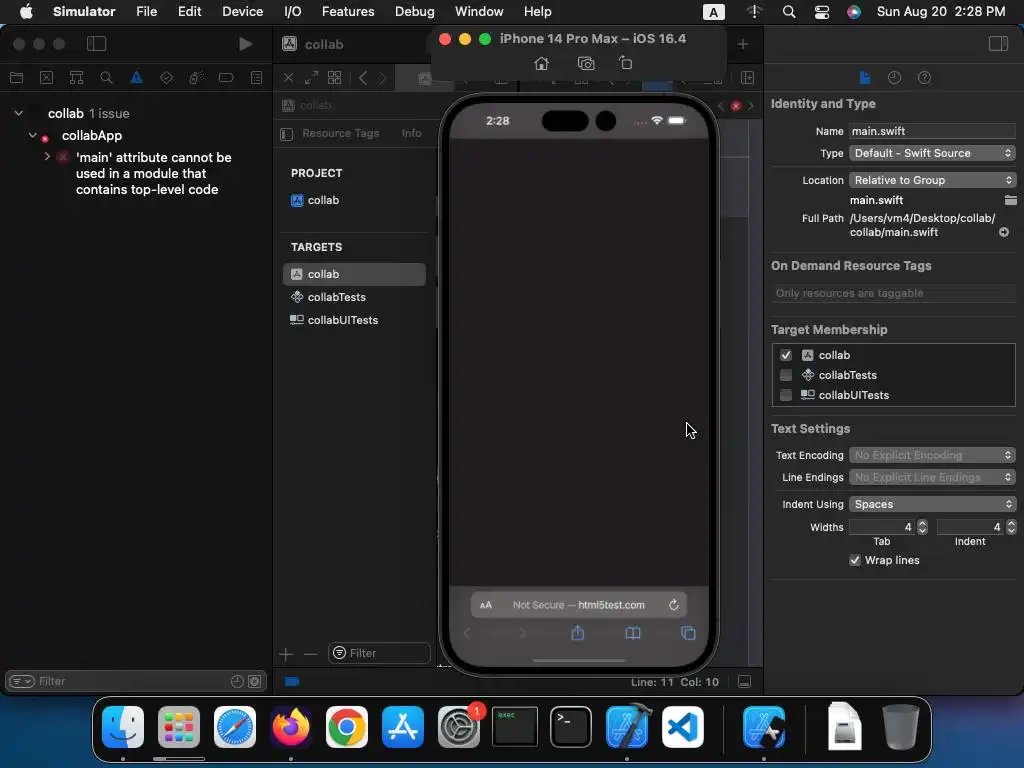
Task: Open the Type Default Swift Source dropdown
Action: (932, 153)
